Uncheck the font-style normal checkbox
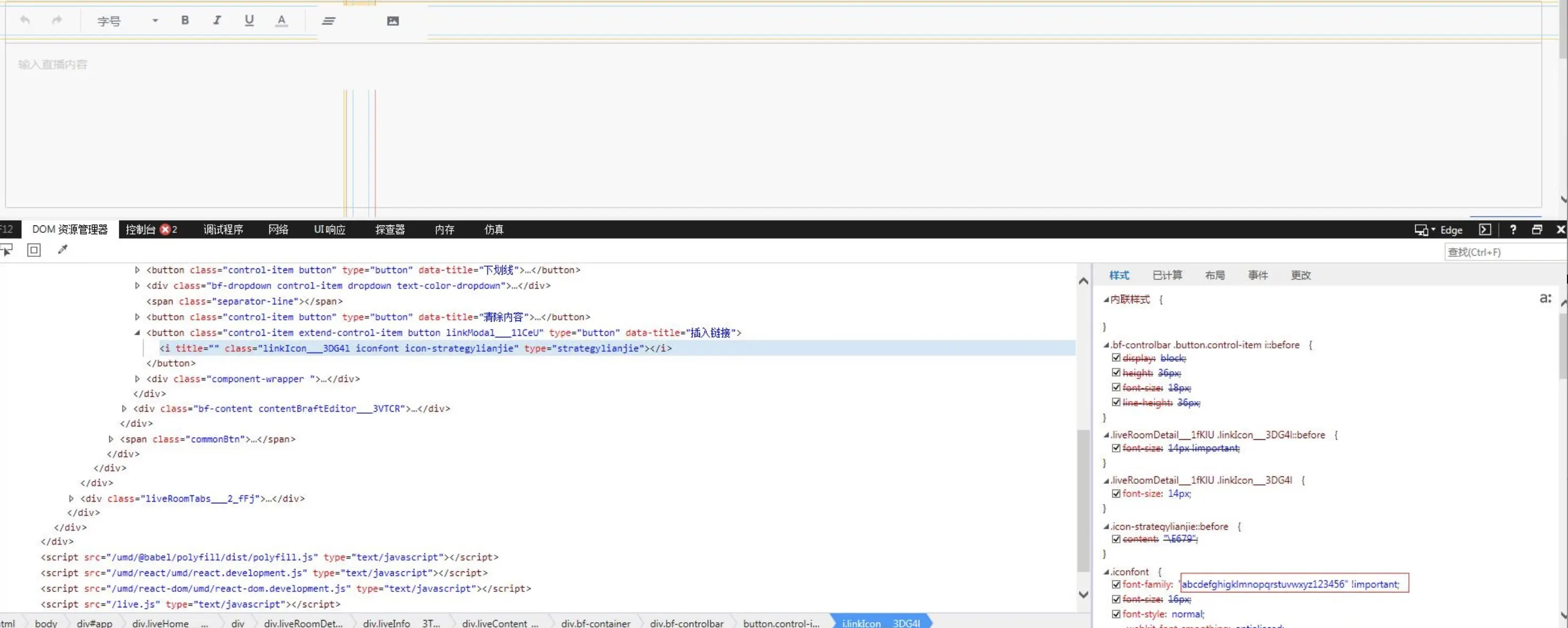Image resolution: width=1568 pixels, height=628 pixels. coord(1116,614)
